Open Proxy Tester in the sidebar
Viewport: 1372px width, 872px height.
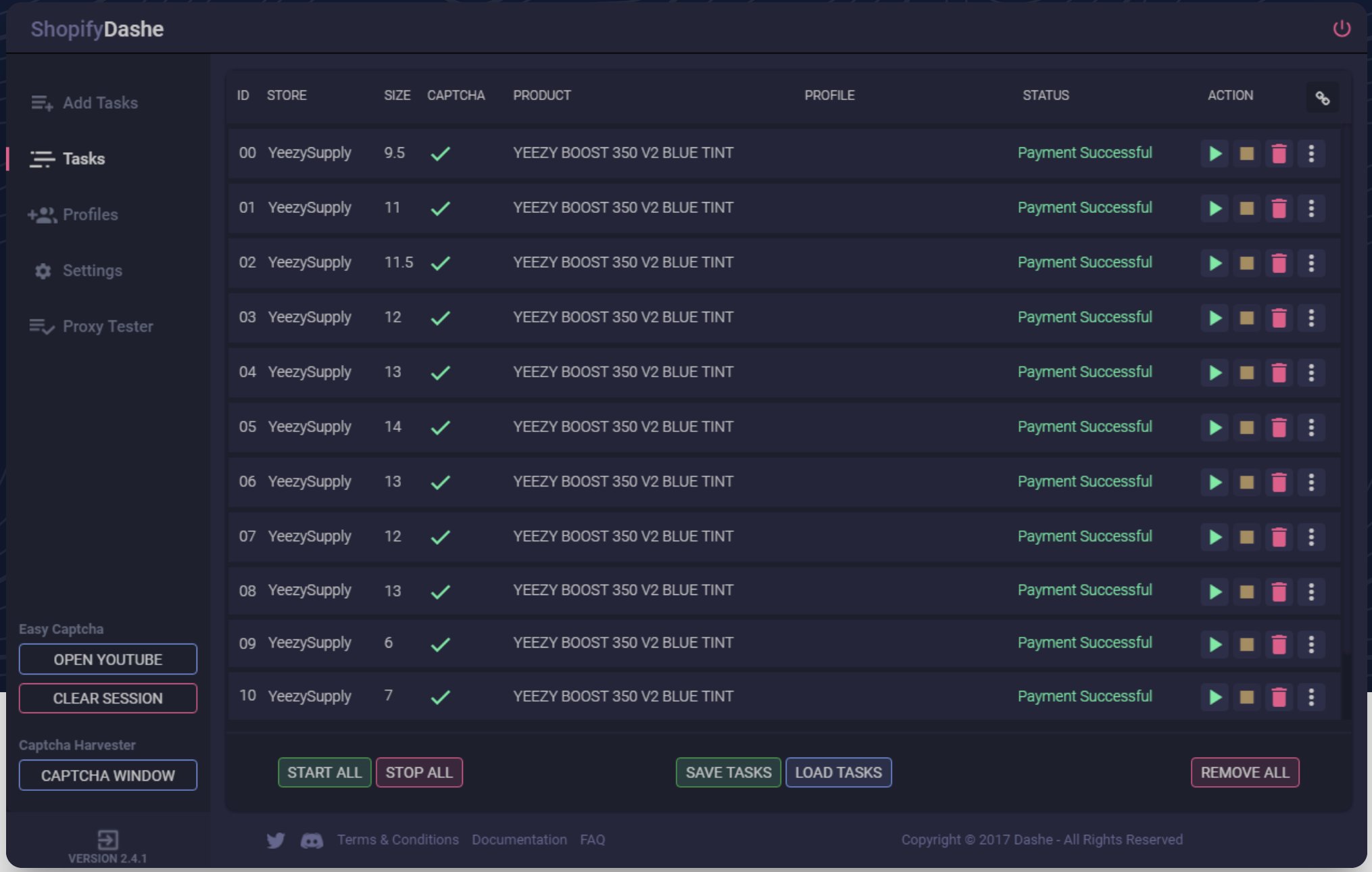(x=91, y=326)
